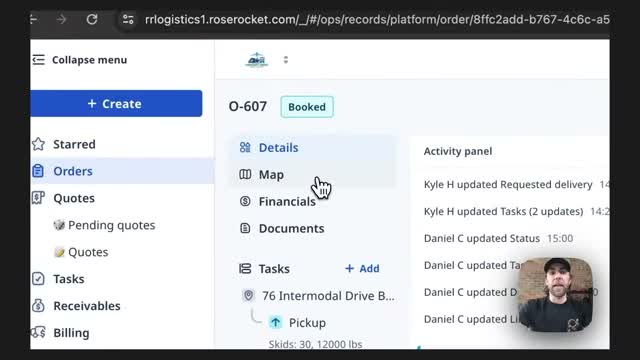
Task: Click the presenter webcam thumbnail
Action: click(x=556, y=294)
